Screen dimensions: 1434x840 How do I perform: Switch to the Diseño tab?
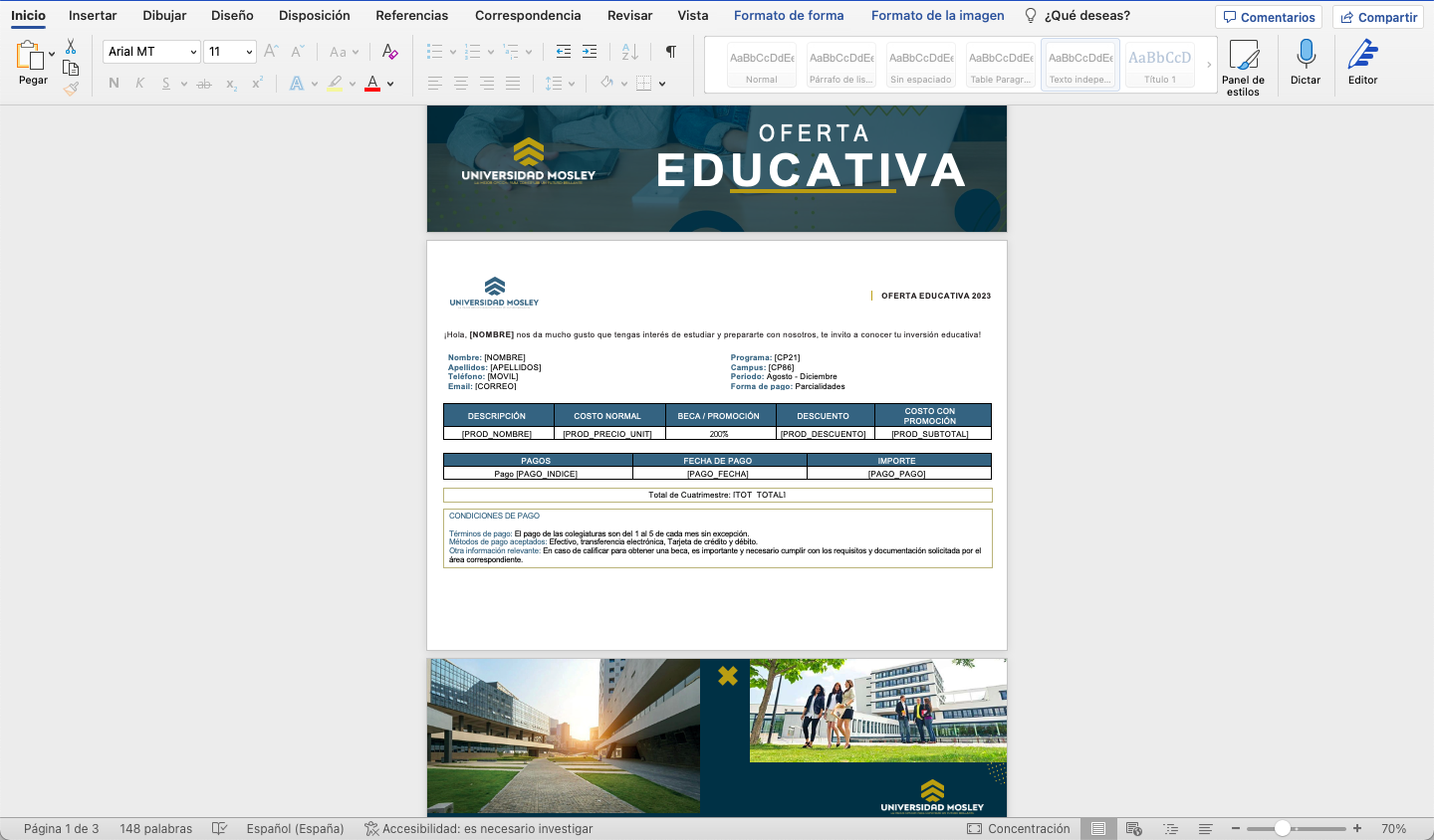click(x=232, y=16)
